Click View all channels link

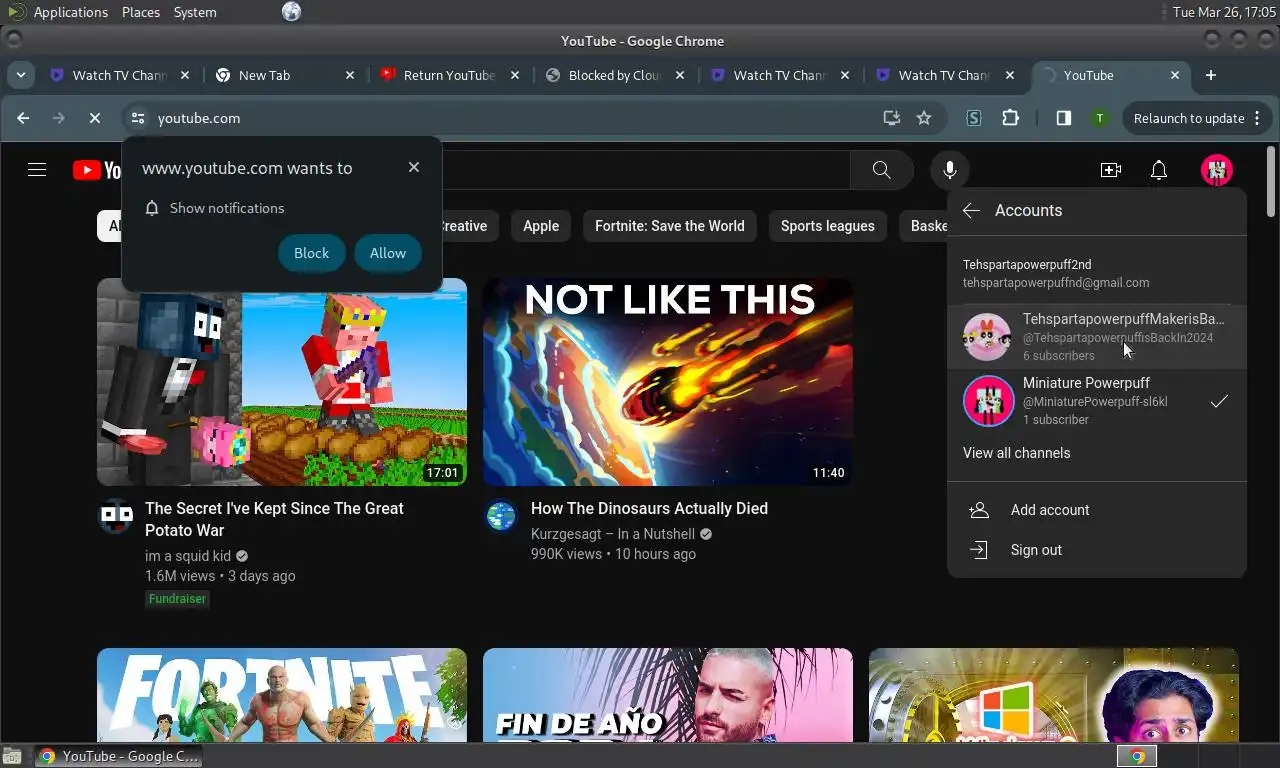(x=1016, y=453)
